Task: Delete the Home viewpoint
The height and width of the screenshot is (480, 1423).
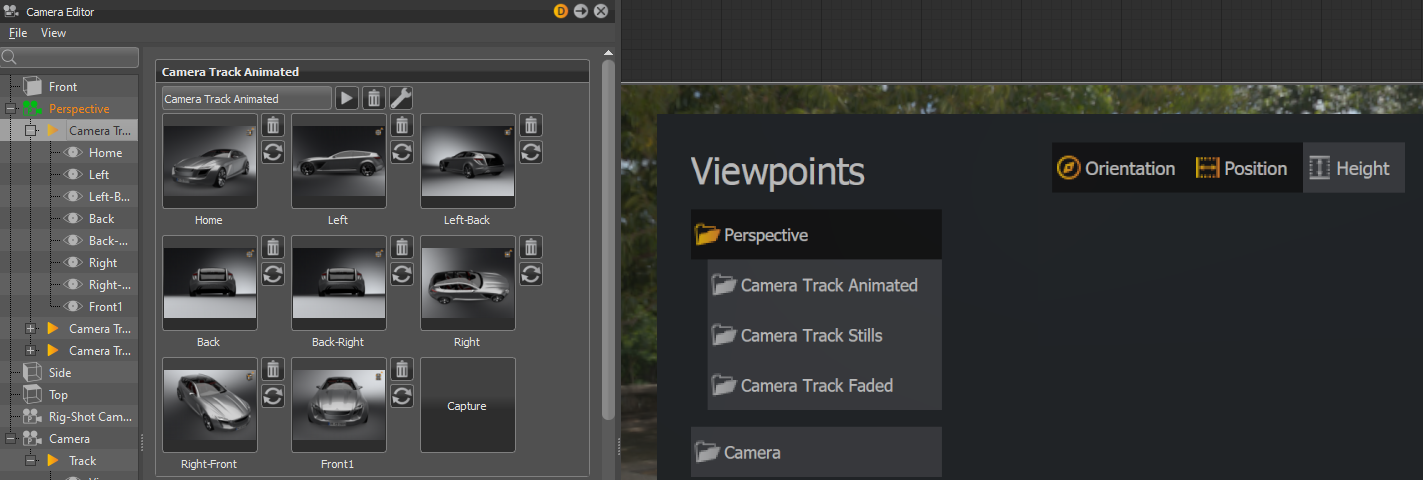Action: coord(273,125)
